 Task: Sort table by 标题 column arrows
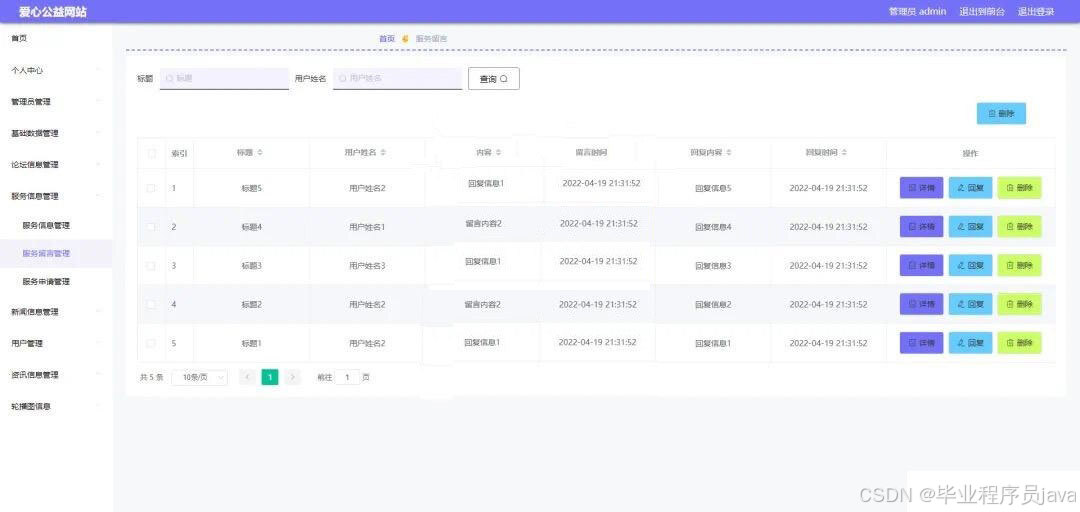click(x=260, y=152)
